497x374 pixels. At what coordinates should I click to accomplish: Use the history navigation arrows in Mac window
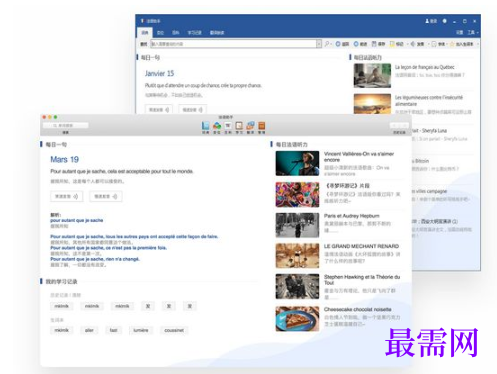tap(399, 126)
